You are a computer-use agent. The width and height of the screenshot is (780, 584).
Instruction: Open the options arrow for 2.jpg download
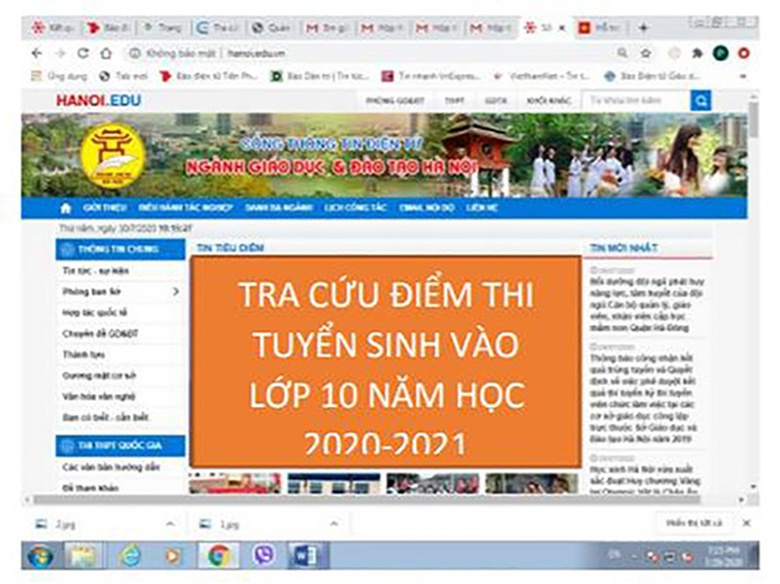coord(170,523)
